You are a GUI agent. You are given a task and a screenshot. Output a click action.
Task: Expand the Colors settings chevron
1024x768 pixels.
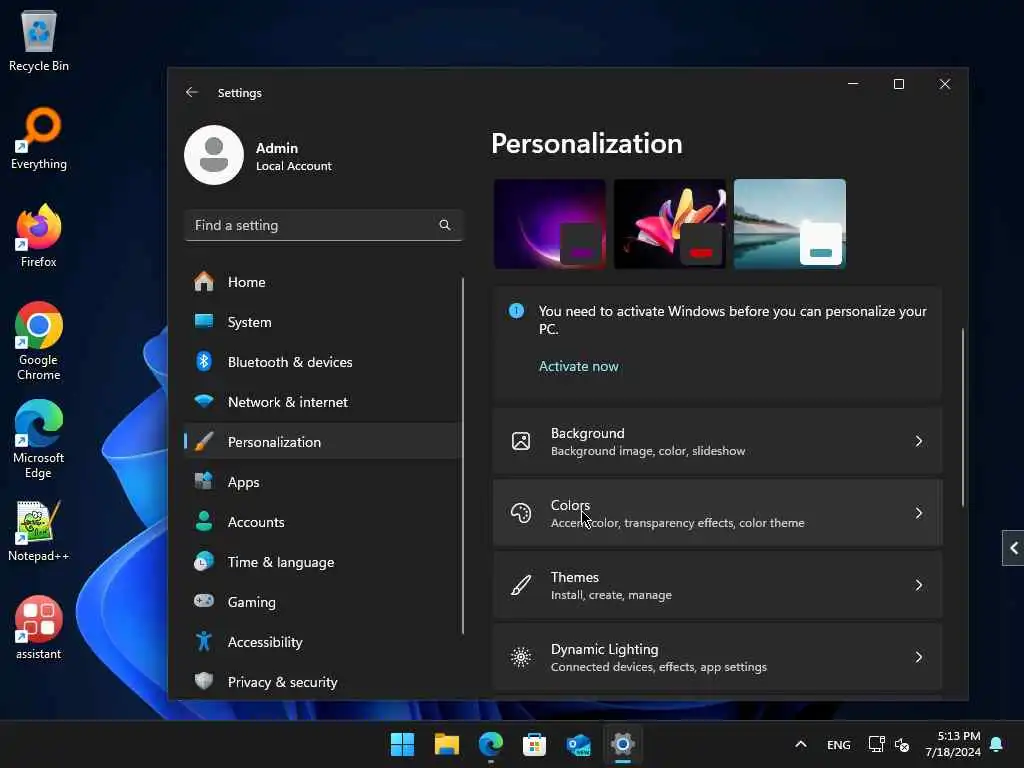pos(919,513)
